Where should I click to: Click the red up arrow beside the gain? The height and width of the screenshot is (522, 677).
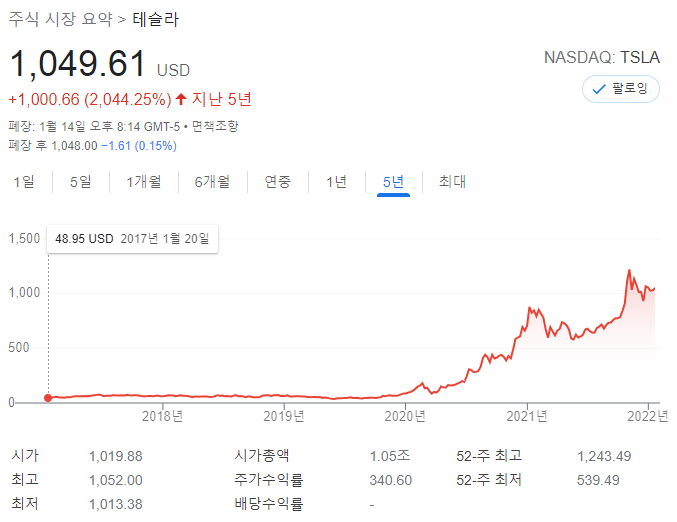point(181,99)
